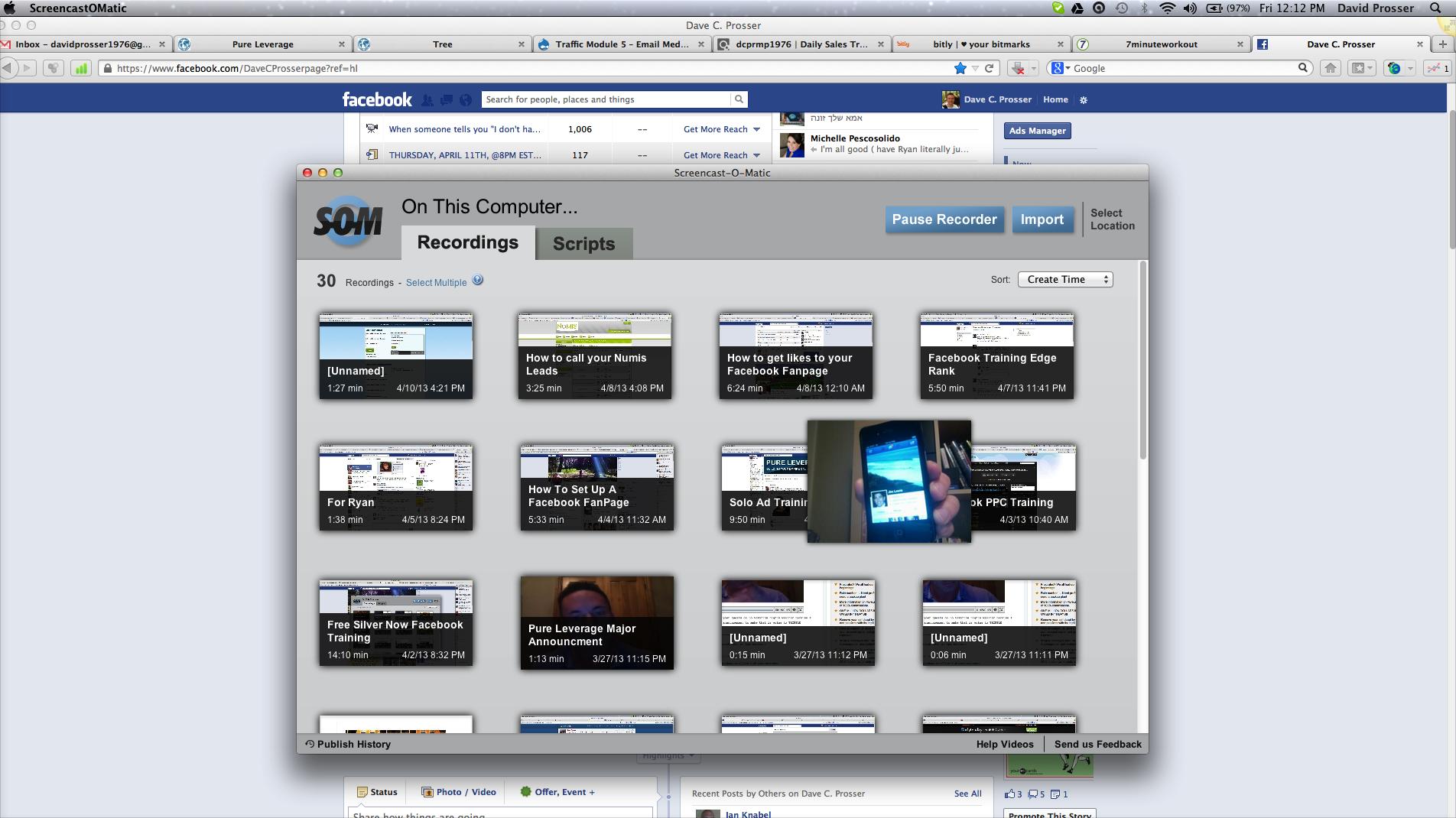Click the Facebook notifications globe icon
This screenshot has height=818, width=1456.
(x=466, y=99)
